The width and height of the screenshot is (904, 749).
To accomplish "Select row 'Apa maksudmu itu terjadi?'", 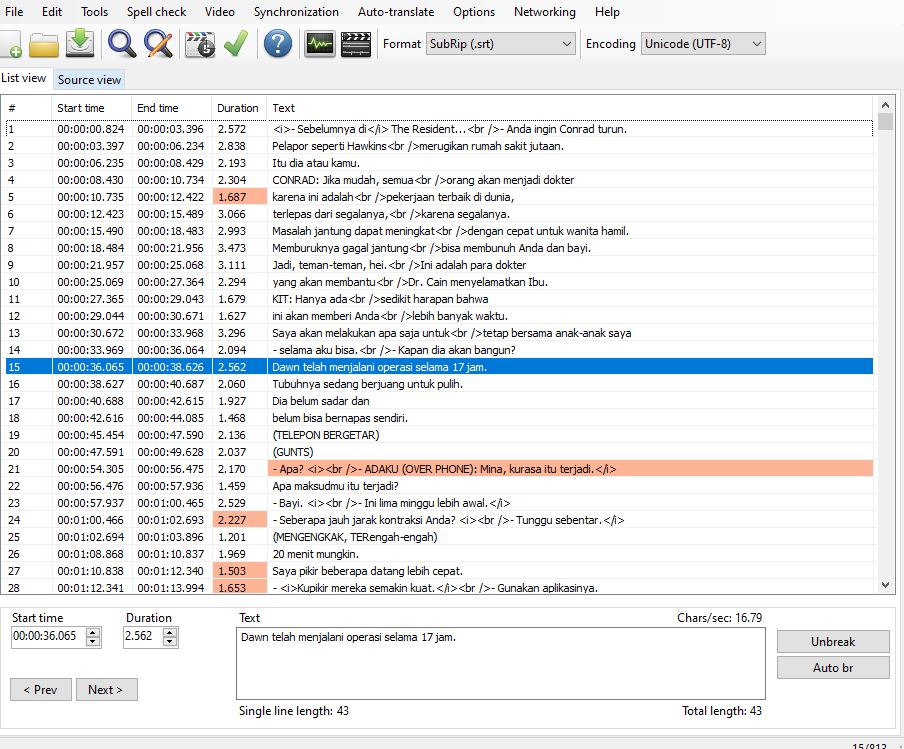I will 439,486.
